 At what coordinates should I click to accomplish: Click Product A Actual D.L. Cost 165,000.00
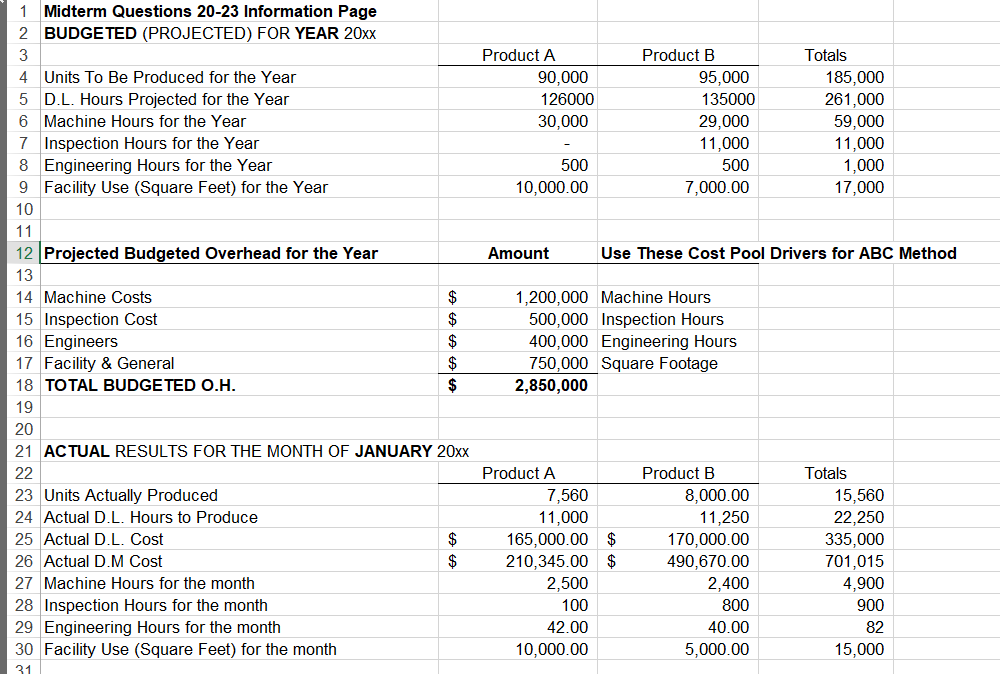click(547, 539)
